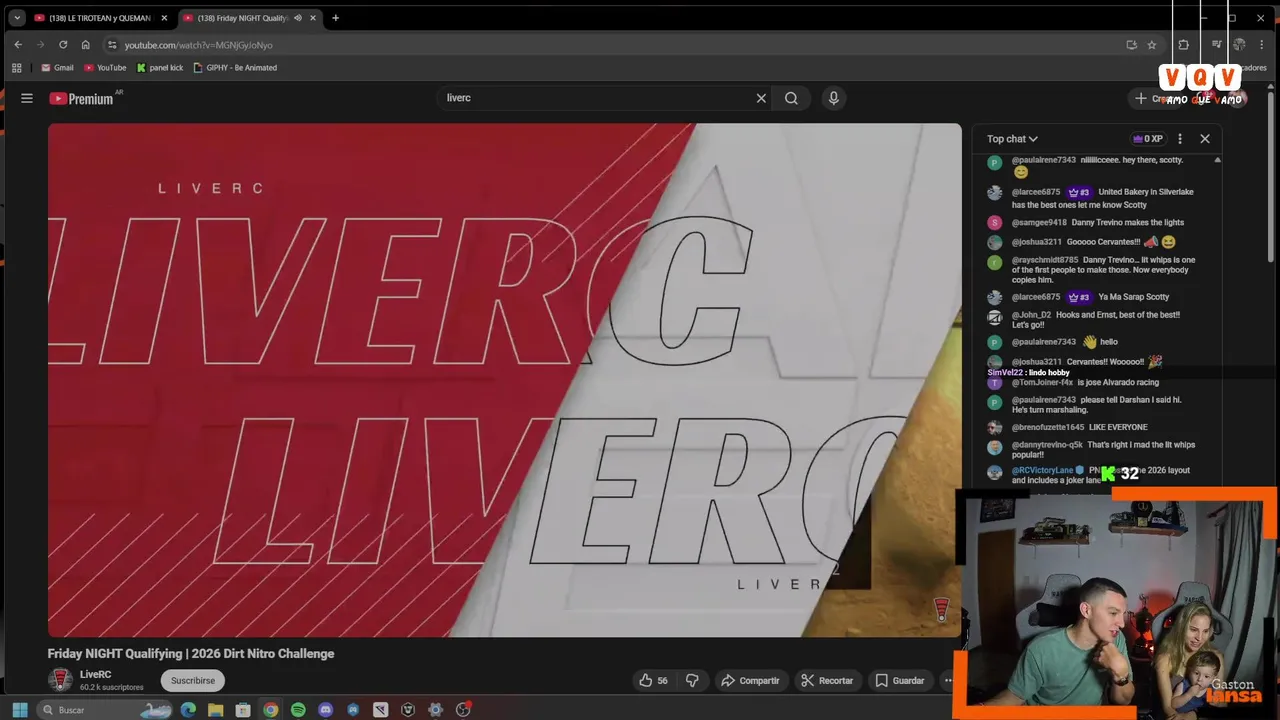Open the 'panel kick' bookmark
The height and width of the screenshot is (720, 1280).
tap(160, 68)
